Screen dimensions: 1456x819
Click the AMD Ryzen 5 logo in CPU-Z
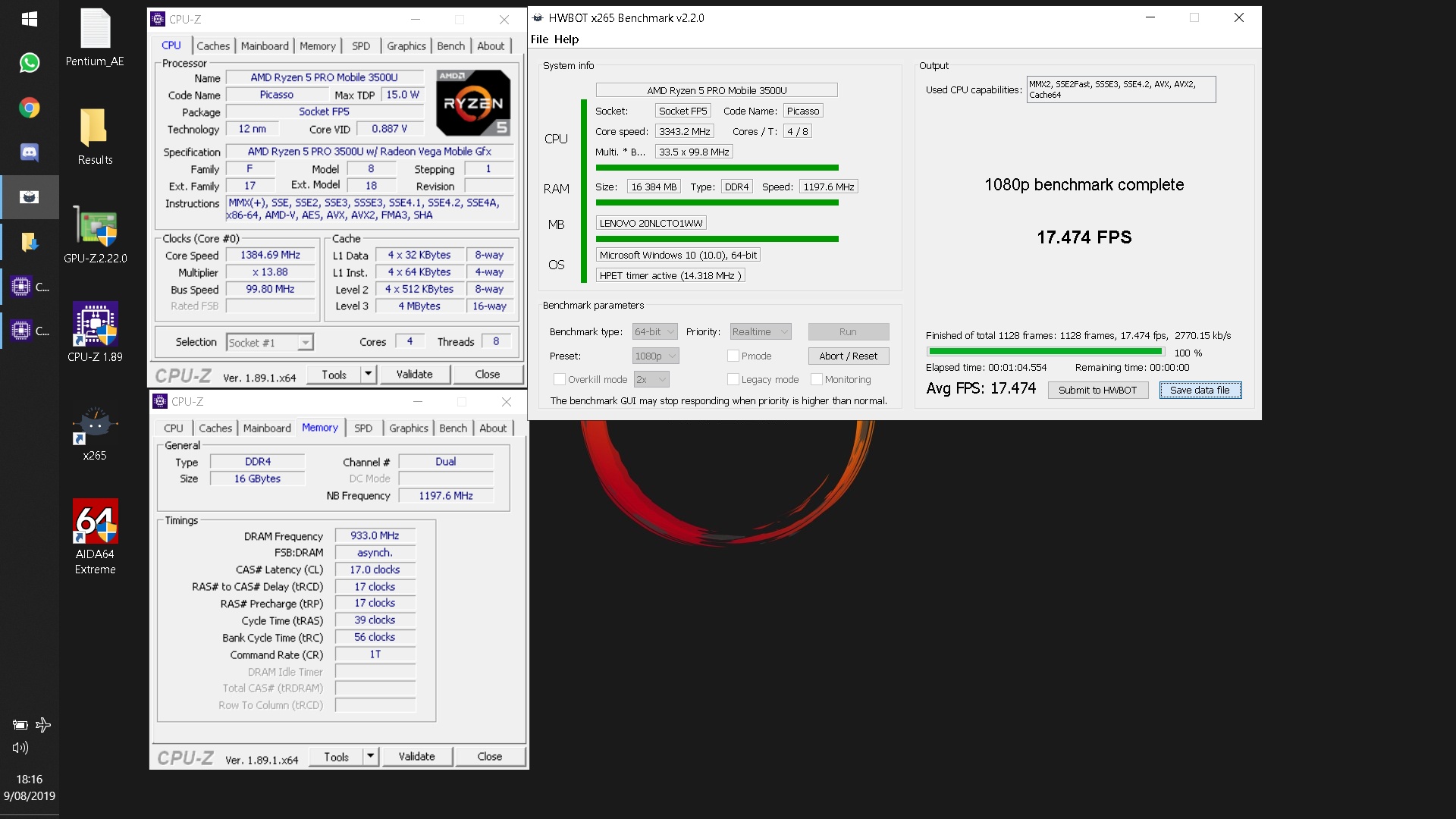473,102
